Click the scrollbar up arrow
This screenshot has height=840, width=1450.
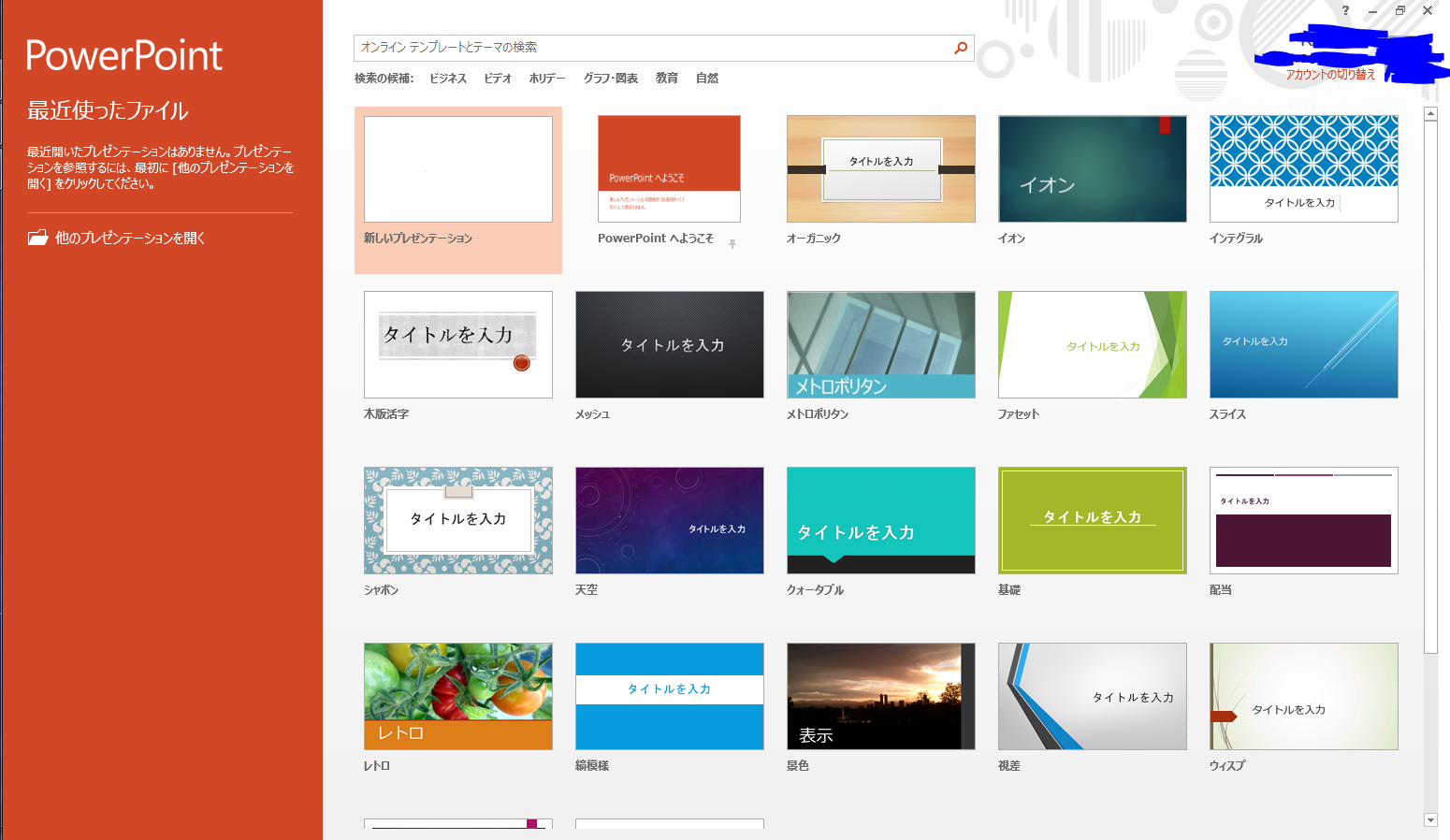[1430, 114]
